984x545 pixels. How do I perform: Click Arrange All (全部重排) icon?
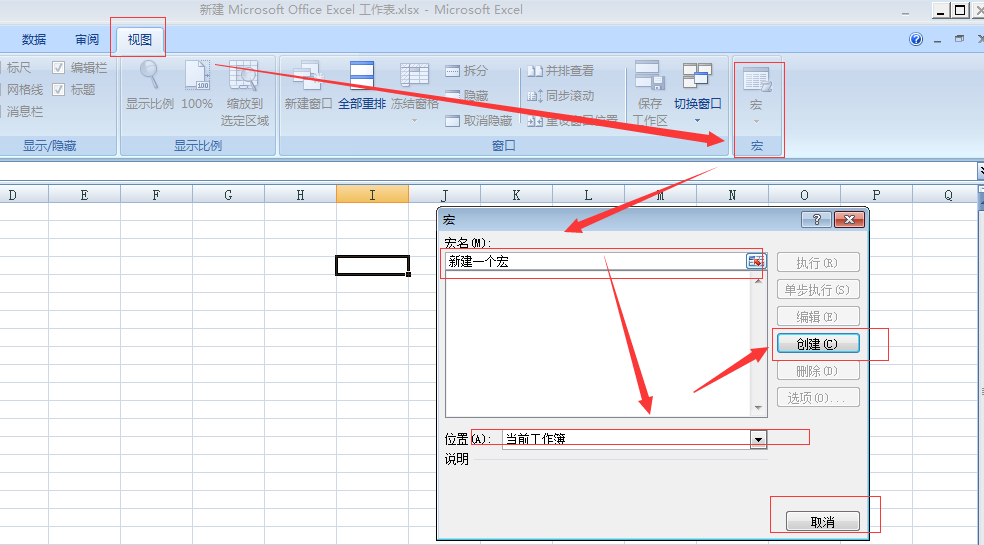(x=362, y=75)
